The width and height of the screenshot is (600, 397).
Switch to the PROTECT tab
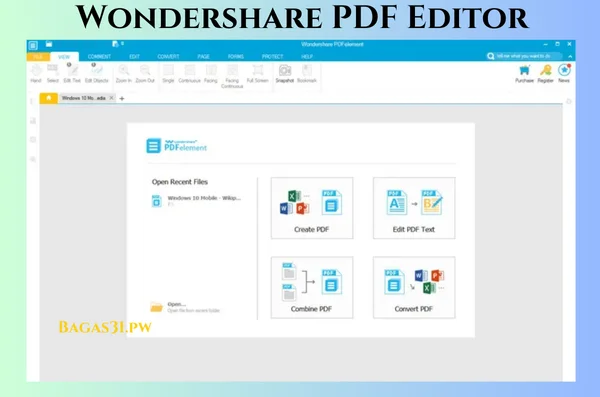tap(272, 57)
